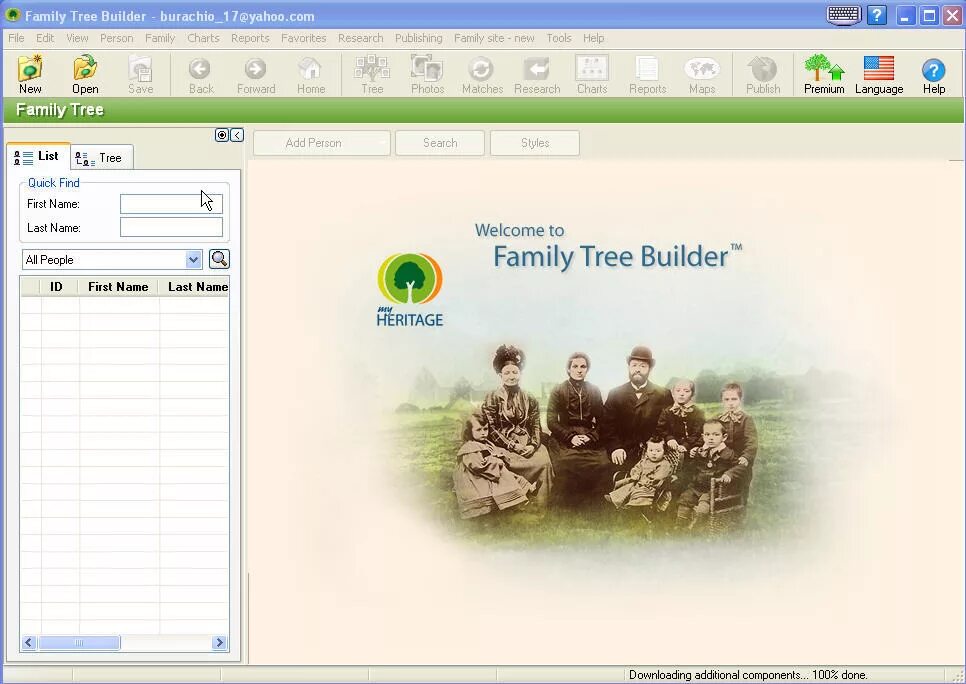Open the Add Person dropdown button

[x=322, y=143]
